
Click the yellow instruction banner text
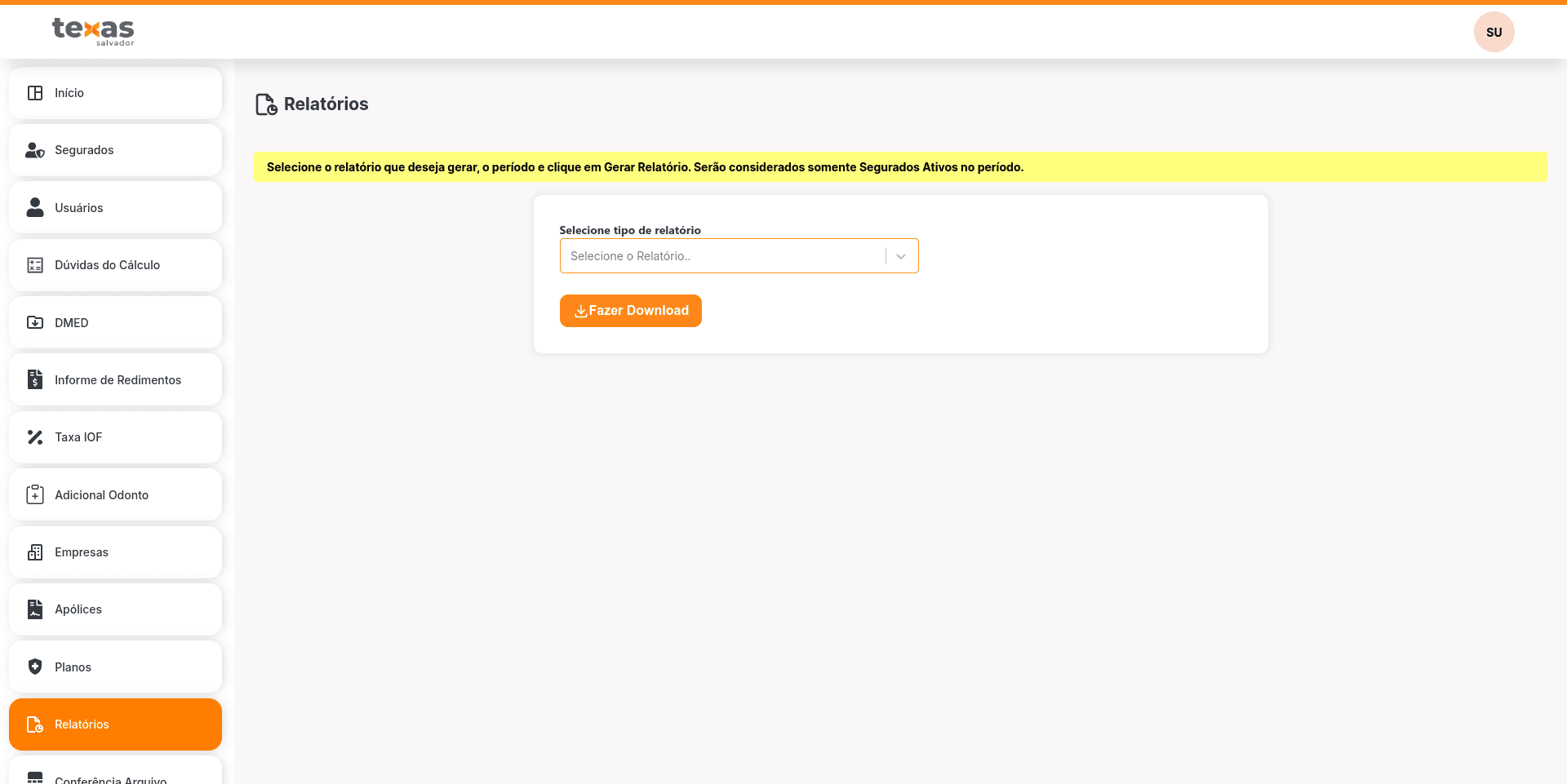pos(645,167)
